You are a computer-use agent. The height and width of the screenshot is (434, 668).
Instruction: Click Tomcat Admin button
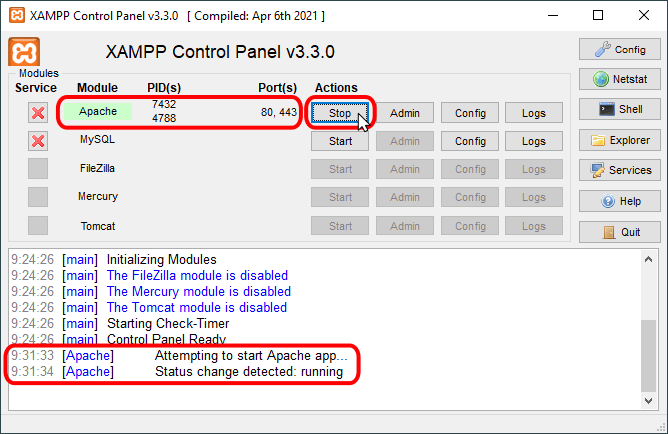click(x=405, y=226)
